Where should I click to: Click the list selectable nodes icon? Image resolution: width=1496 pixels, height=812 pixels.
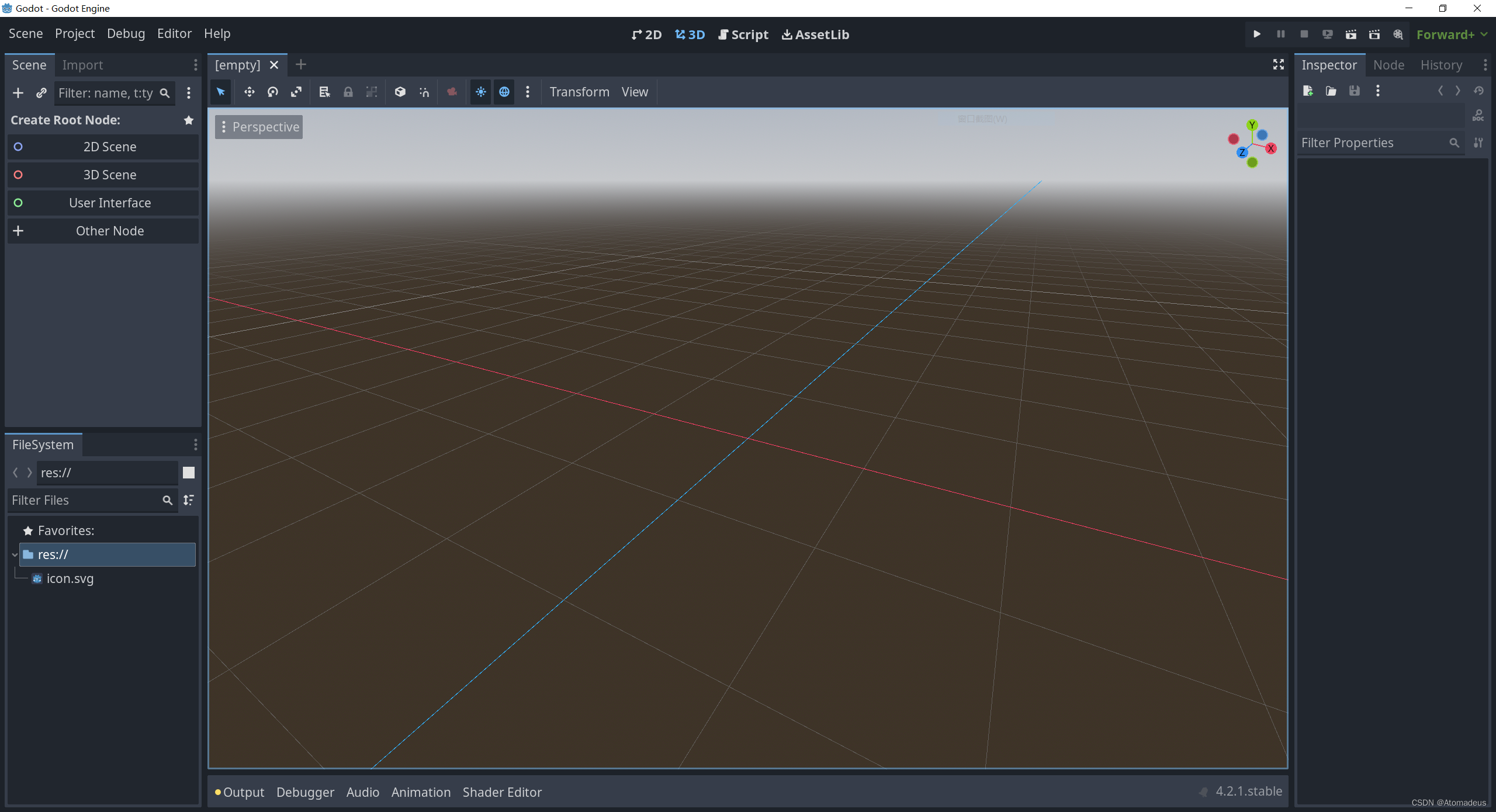324,92
